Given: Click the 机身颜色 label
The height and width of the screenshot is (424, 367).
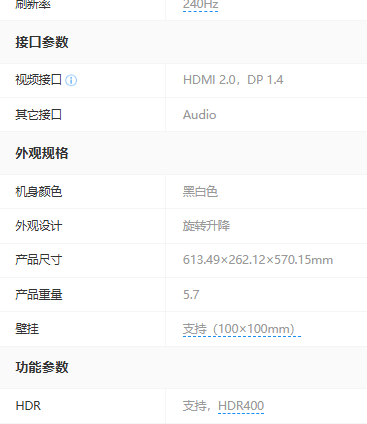Looking at the screenshot, I should coord(39,192).
